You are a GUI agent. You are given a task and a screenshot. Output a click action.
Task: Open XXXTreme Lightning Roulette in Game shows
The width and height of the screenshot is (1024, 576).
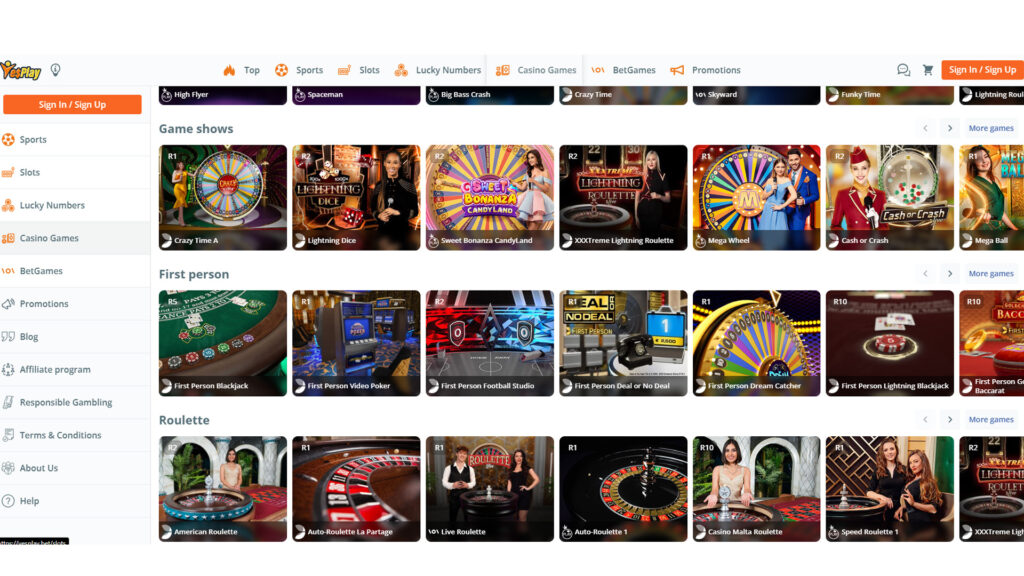point(623,197)
